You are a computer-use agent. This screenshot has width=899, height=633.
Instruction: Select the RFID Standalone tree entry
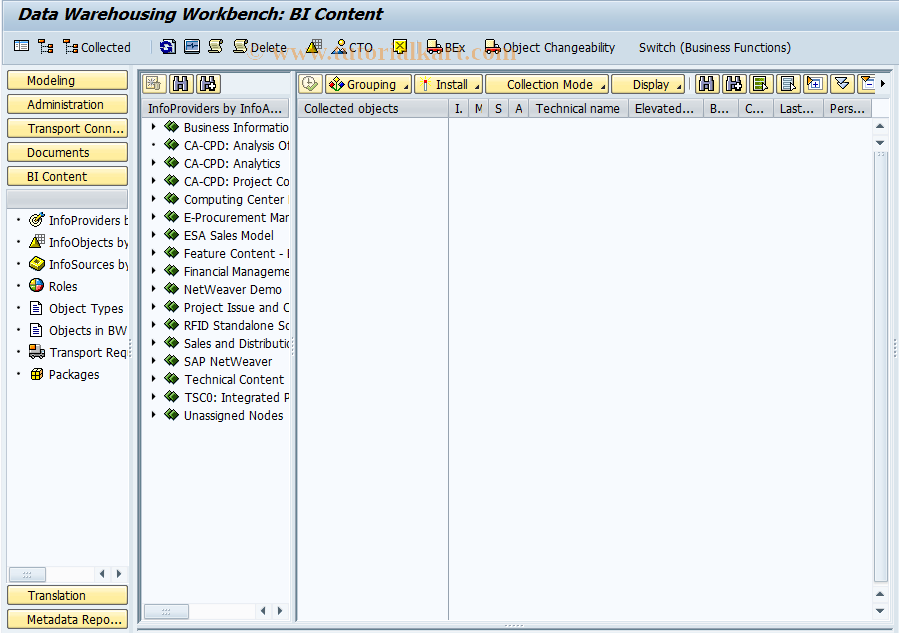236,325
